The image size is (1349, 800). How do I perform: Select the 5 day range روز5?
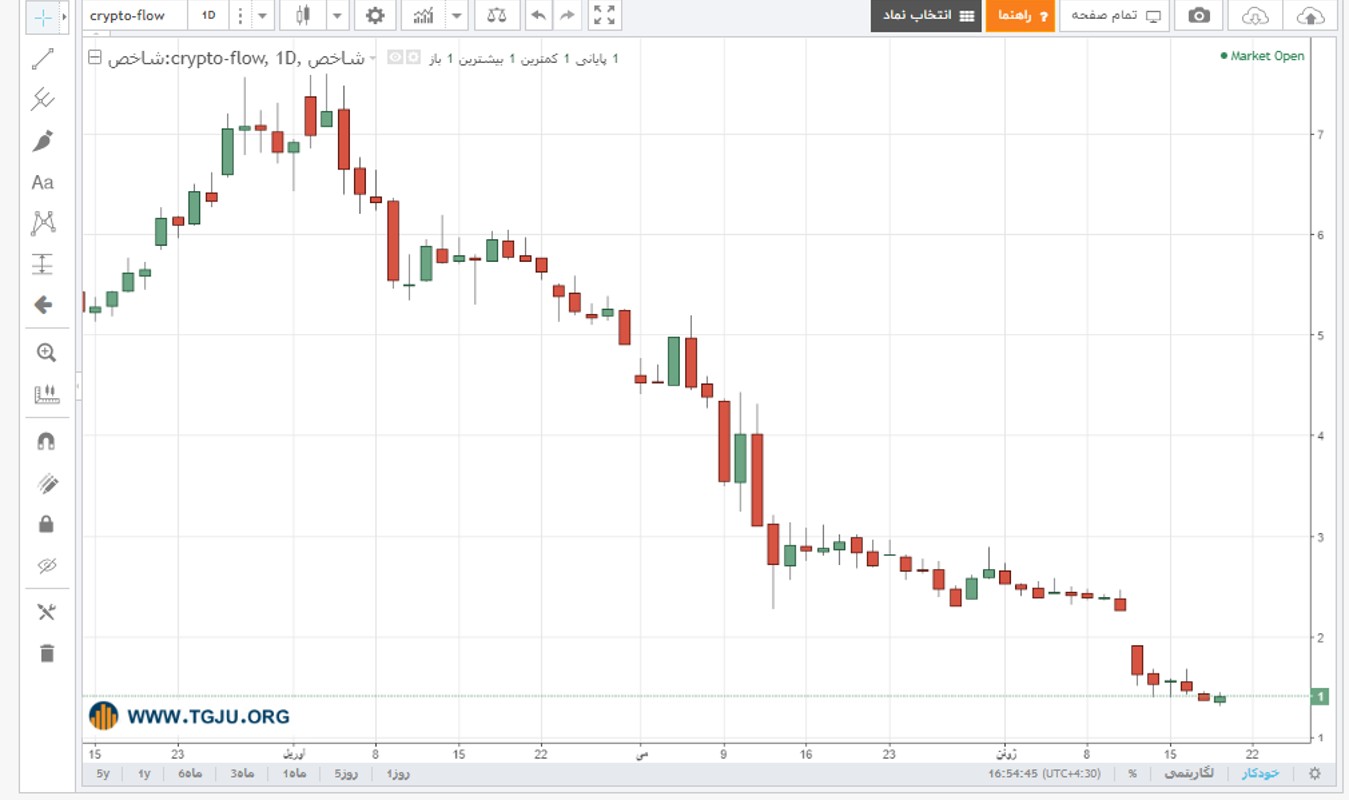(x=344, y=773)
